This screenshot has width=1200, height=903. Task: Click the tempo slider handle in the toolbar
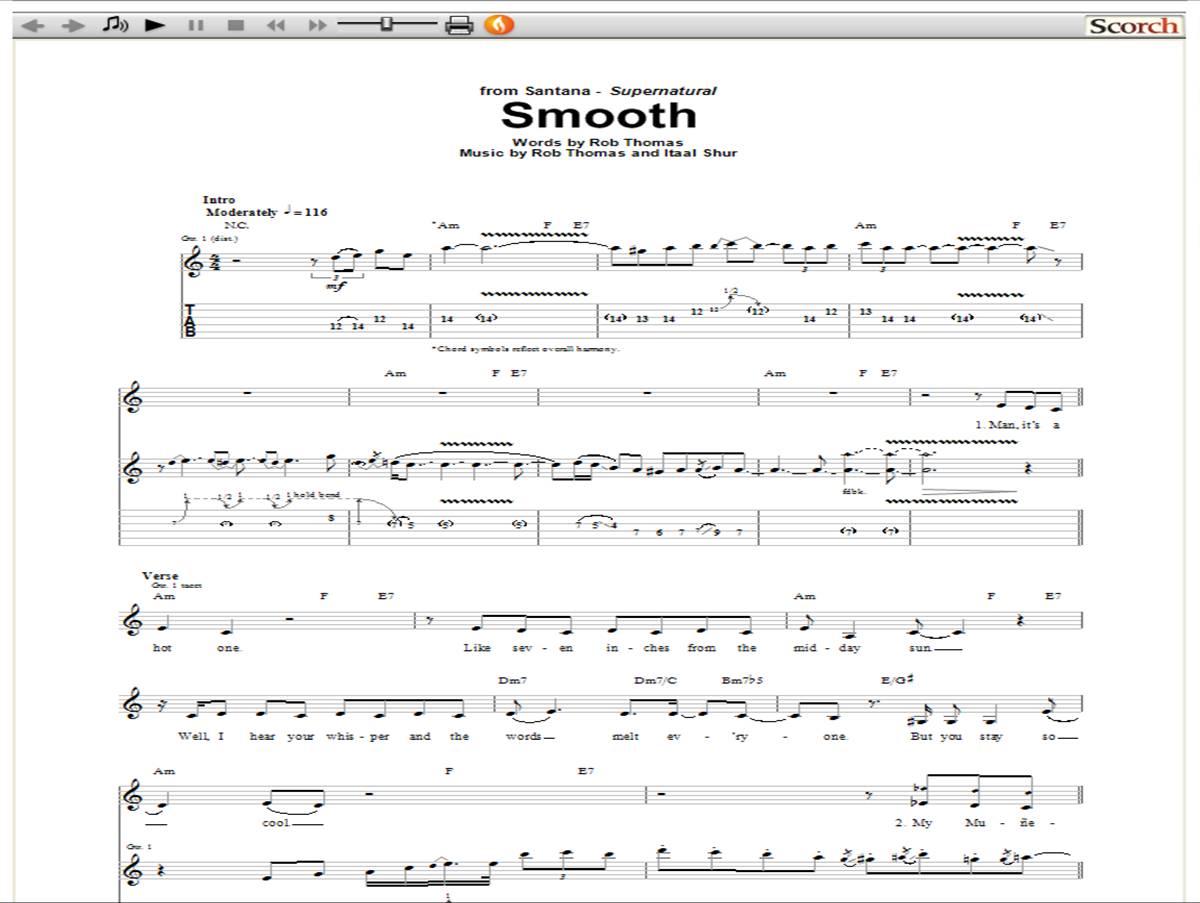(387, 24)
